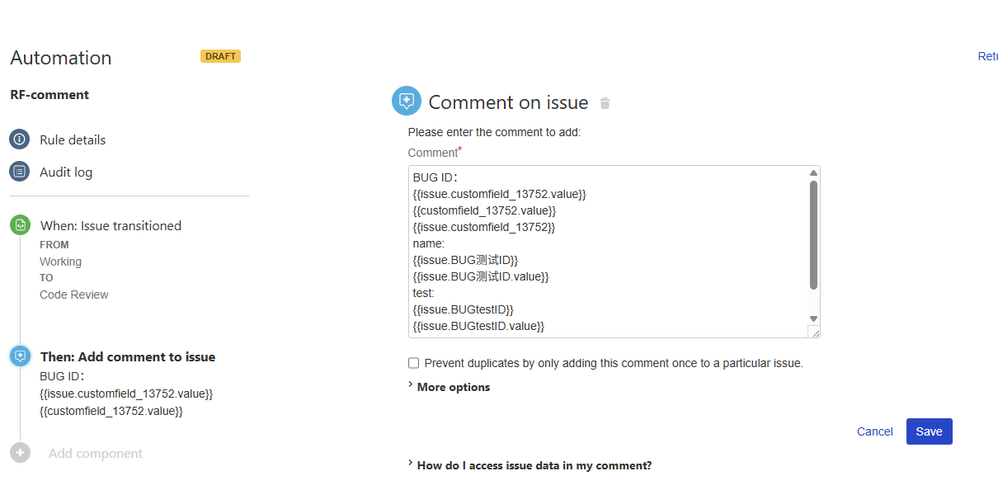Click the comment scrollbar down arrow
Viewport: 998px width, 500px height.
tap(813, 319)
